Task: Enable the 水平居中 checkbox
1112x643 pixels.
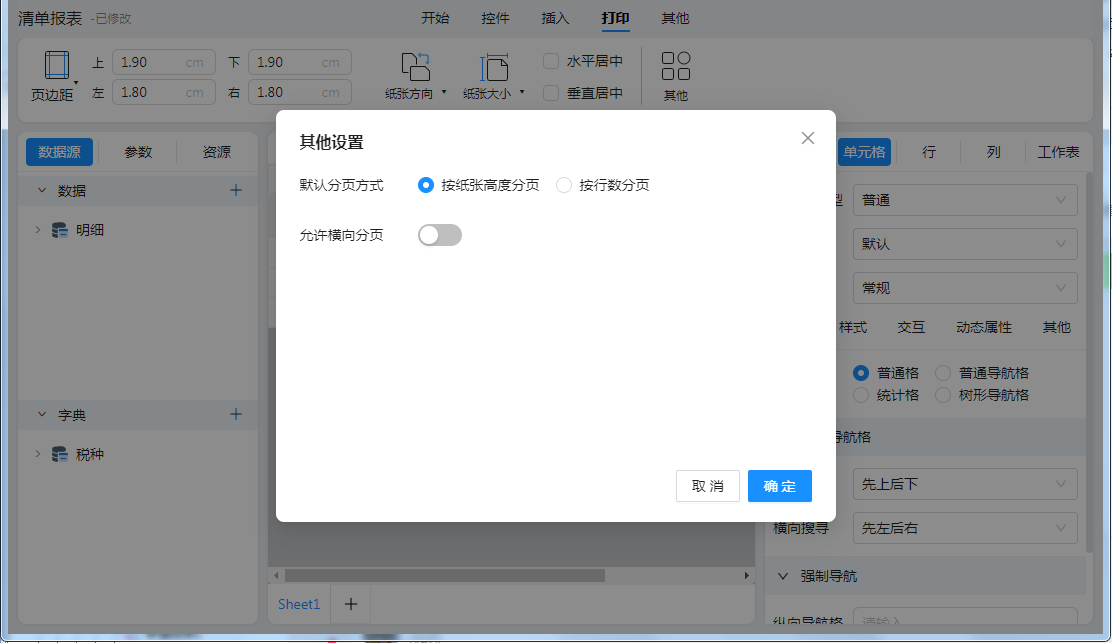Action: [551, 61]
